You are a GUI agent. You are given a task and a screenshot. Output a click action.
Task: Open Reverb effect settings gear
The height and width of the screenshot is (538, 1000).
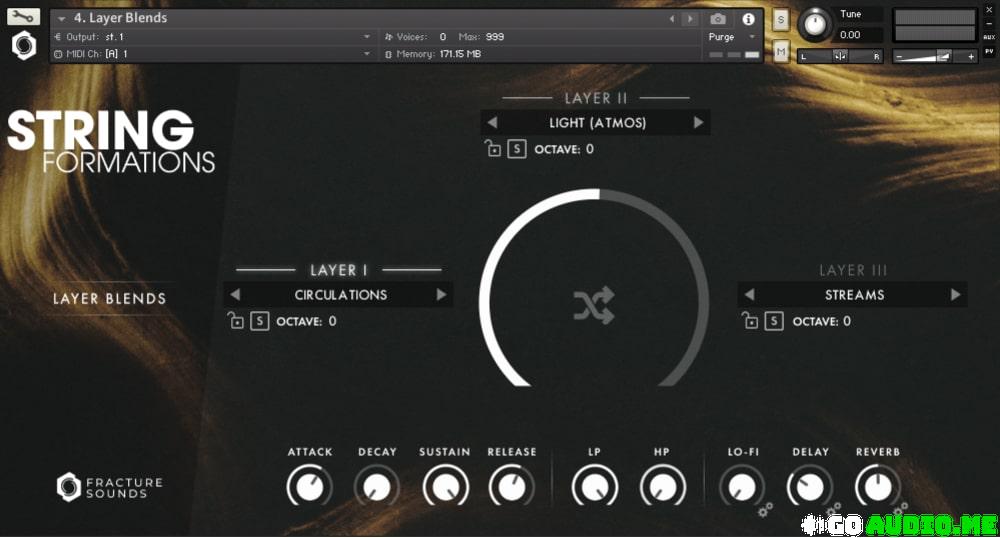(900, 509)
